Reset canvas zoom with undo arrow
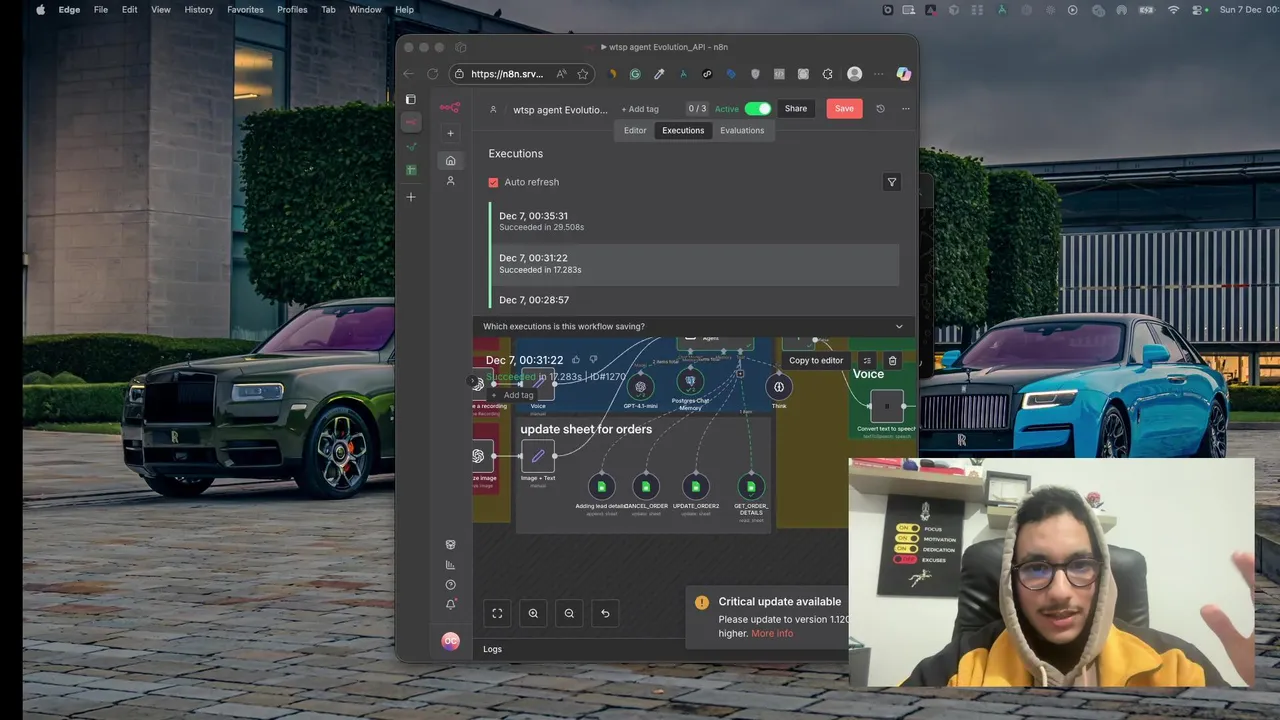1280x720 pixels. coord(605,613)
